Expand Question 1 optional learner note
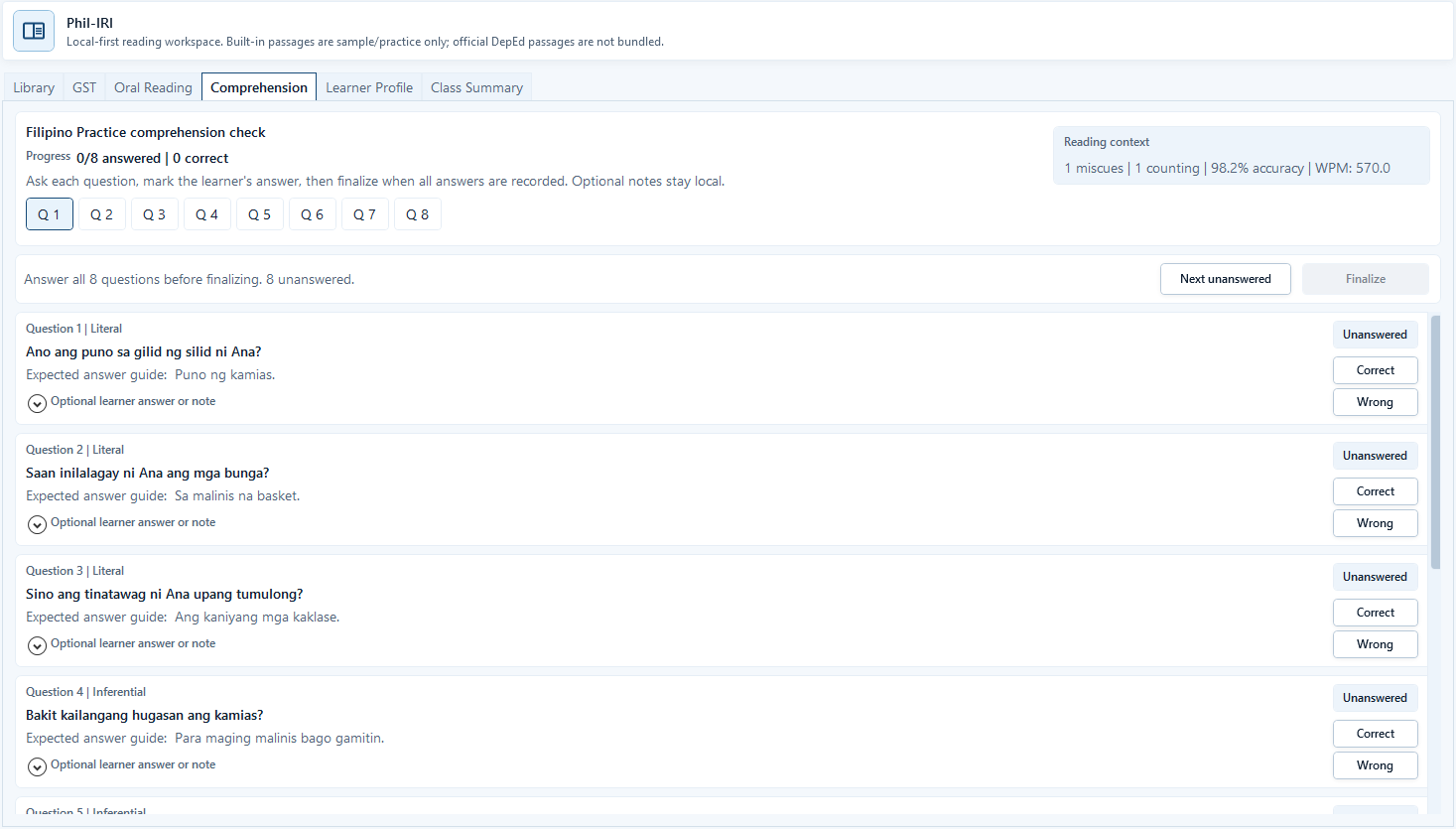This screenshot has width=1456, height=829. (x=37, y=403)
